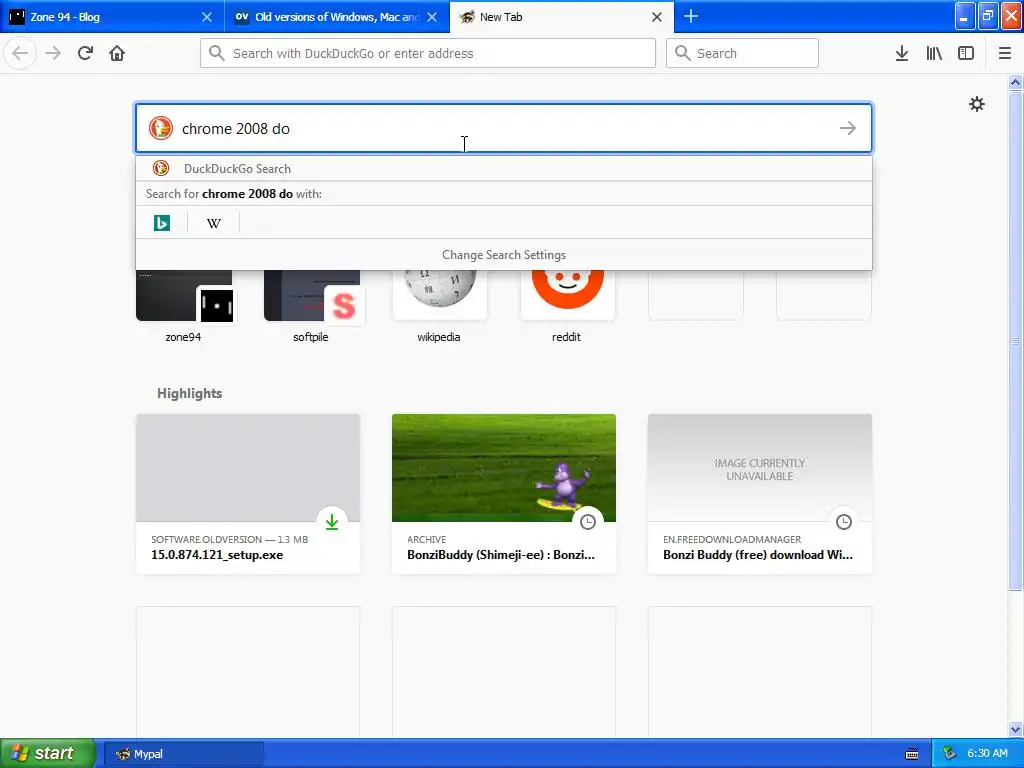The height and width of the screenshot is (768, 1024).
Task: Open new tab page settings gear
Action: click(977, 104)
